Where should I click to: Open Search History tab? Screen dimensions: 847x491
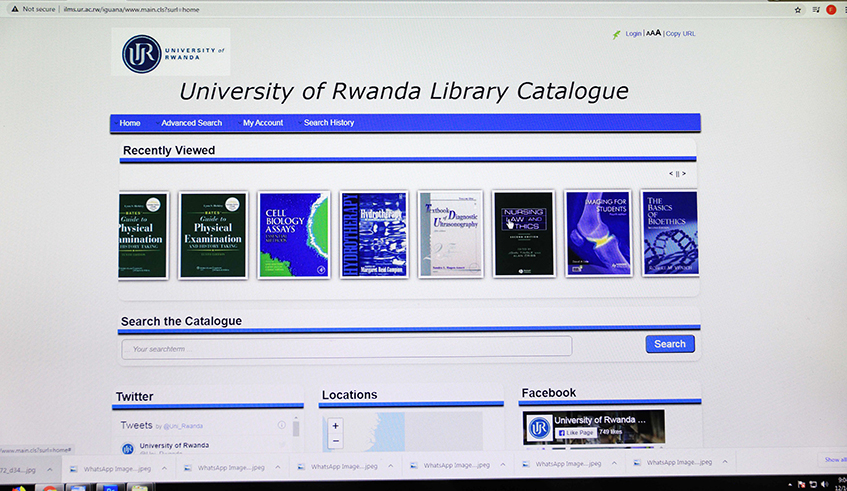click(328, 123)
